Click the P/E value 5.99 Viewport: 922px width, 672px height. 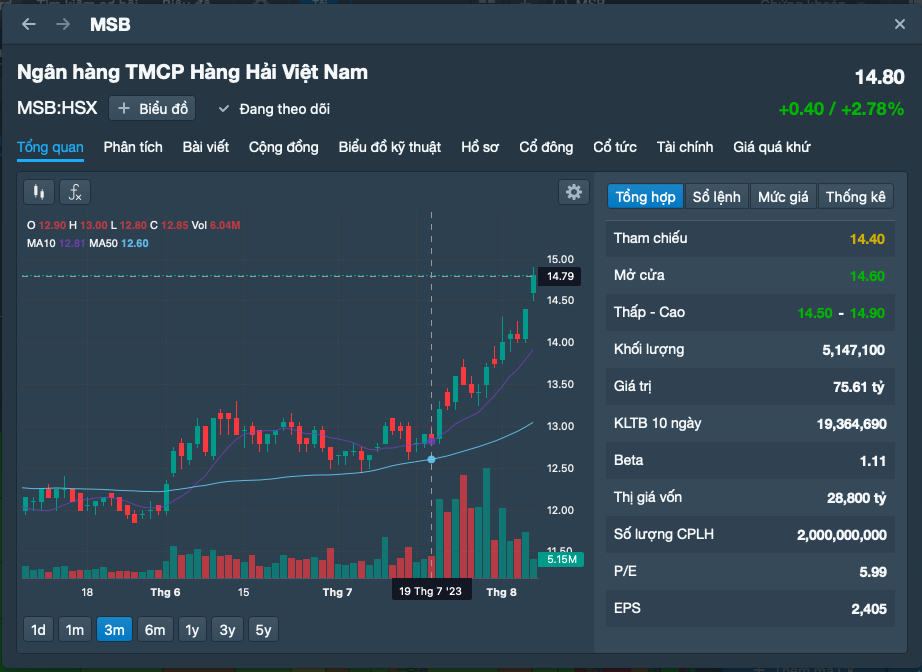tap(873, 571)
